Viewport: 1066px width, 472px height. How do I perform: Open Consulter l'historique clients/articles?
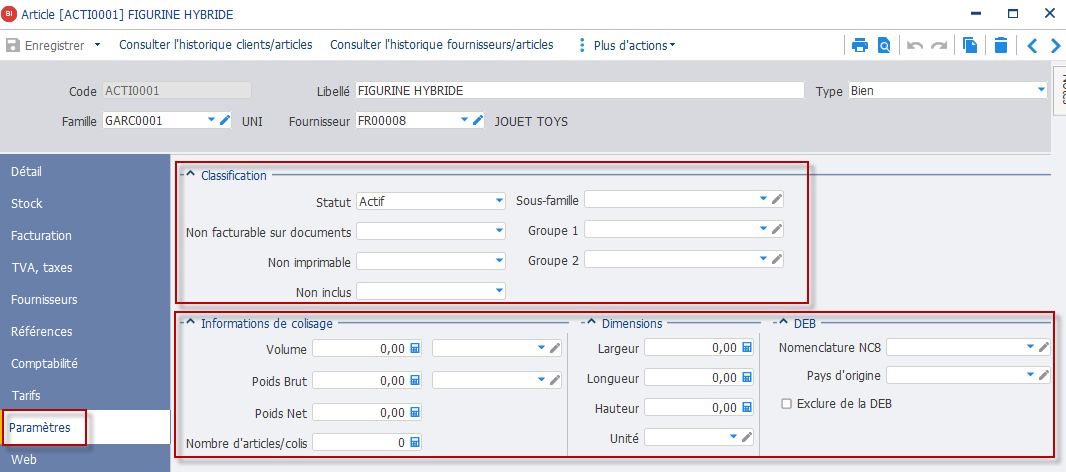(216, 45)
